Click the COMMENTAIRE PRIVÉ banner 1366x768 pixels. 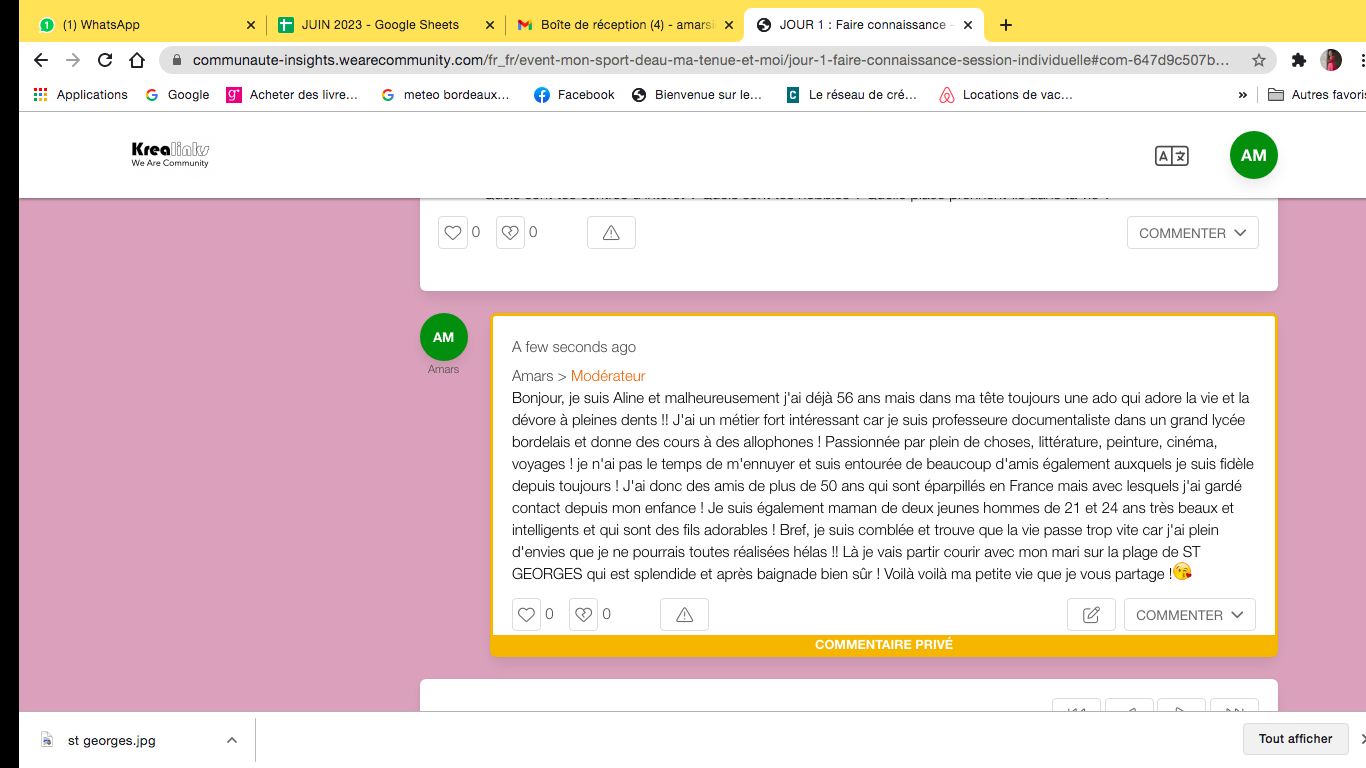pos(884,645)
